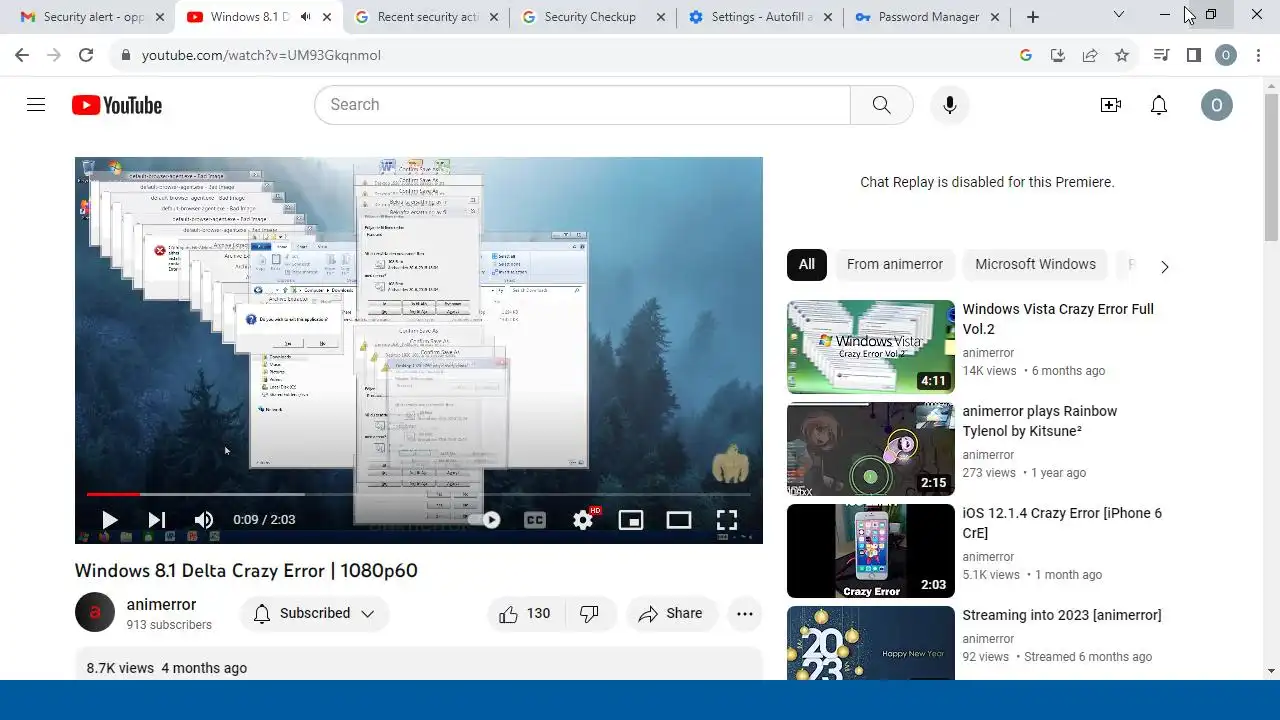Click the video title Windows 8.1 Delta Crazy Error
Viewport: 1280px width, 720px height.
pyautogui.click(x=246, y=570)
